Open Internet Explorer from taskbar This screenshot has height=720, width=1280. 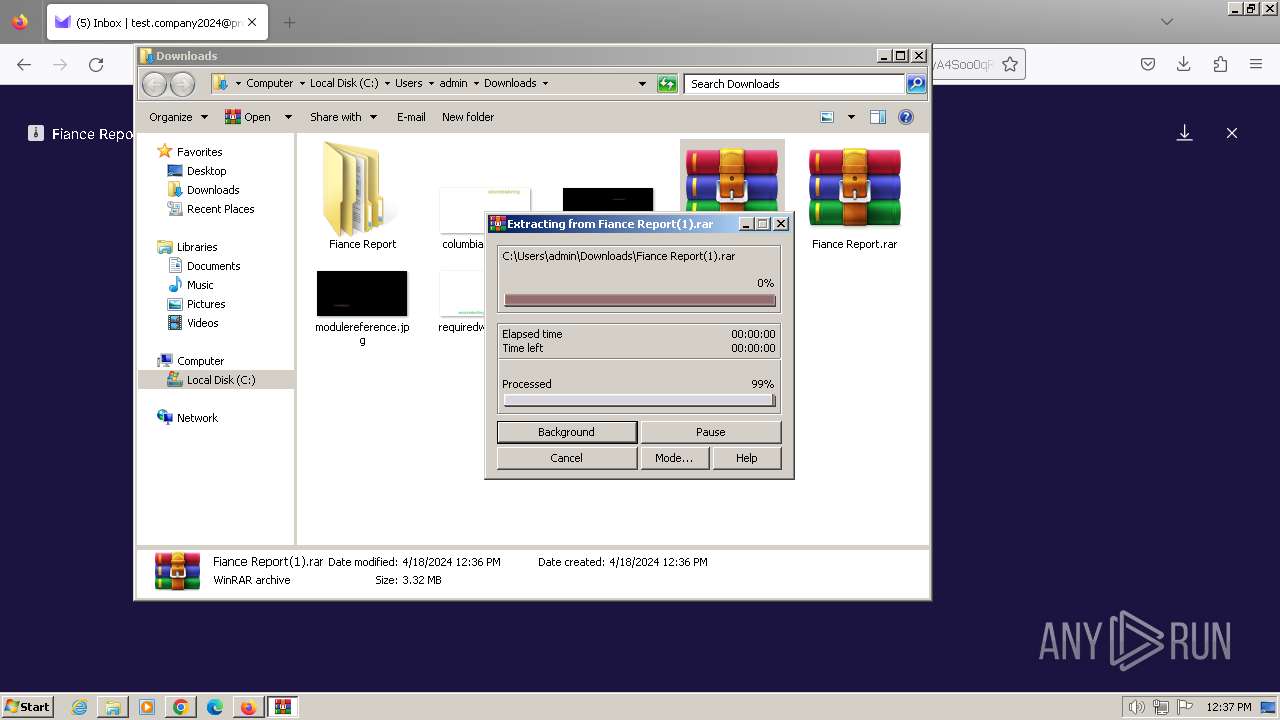click(79, 707)
